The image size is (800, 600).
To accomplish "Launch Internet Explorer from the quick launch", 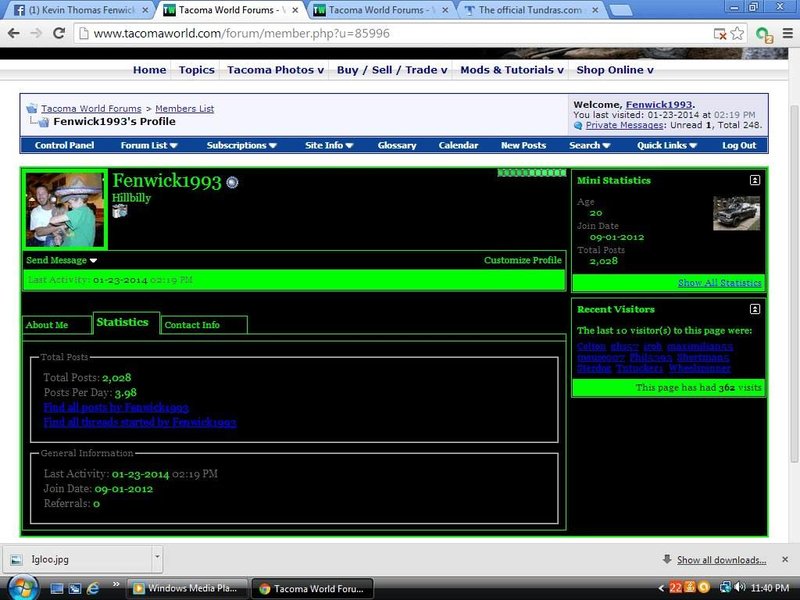I will [93, 588].
